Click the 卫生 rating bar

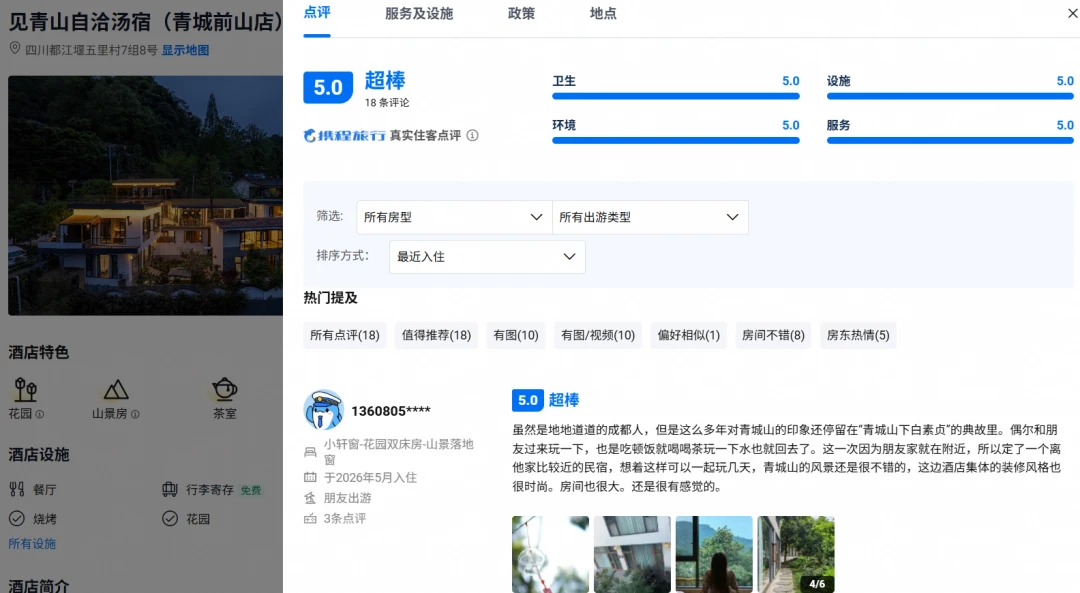pyautogui.click(x=676, y=96)
